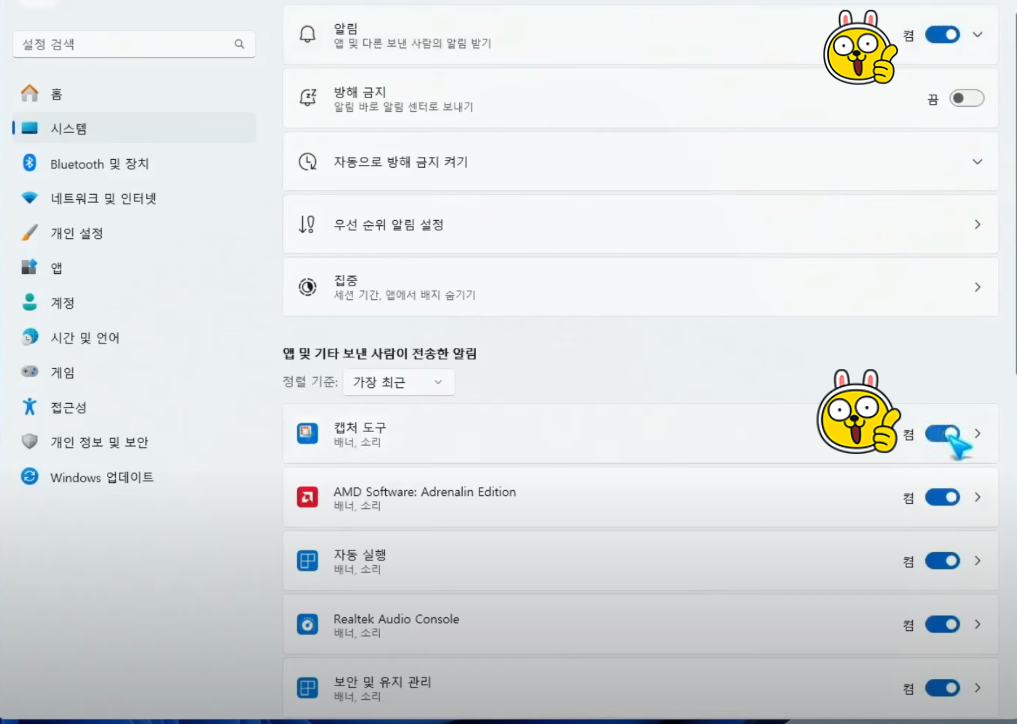Click the 개인 설정 paintbrush icon
The width and height of the screenshot is (1017, 724).
tap(29, 233)
